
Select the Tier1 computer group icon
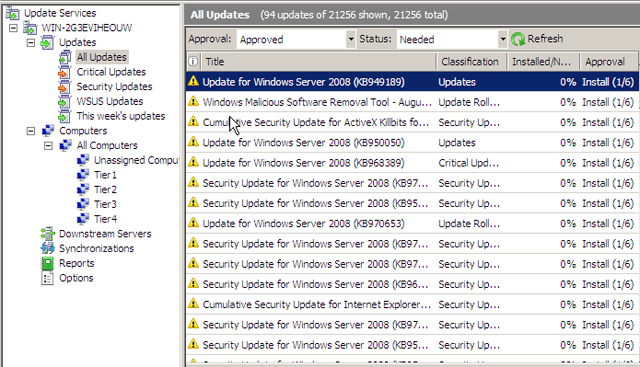pos(83,175)
